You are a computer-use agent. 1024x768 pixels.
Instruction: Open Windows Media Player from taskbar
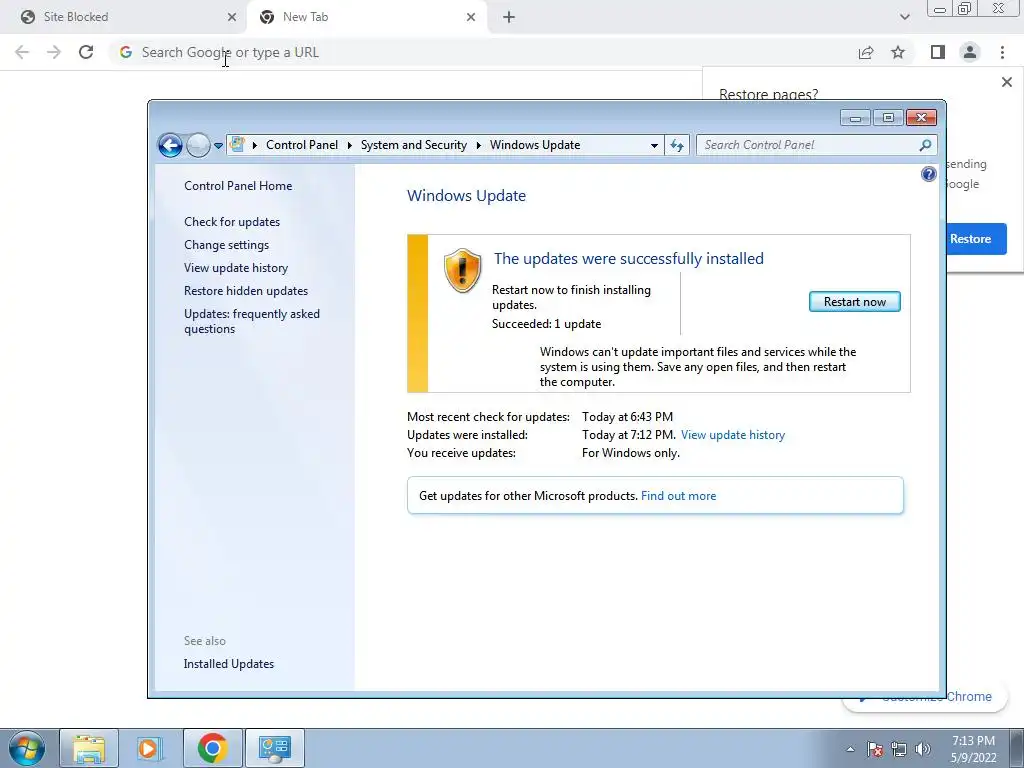150,748
